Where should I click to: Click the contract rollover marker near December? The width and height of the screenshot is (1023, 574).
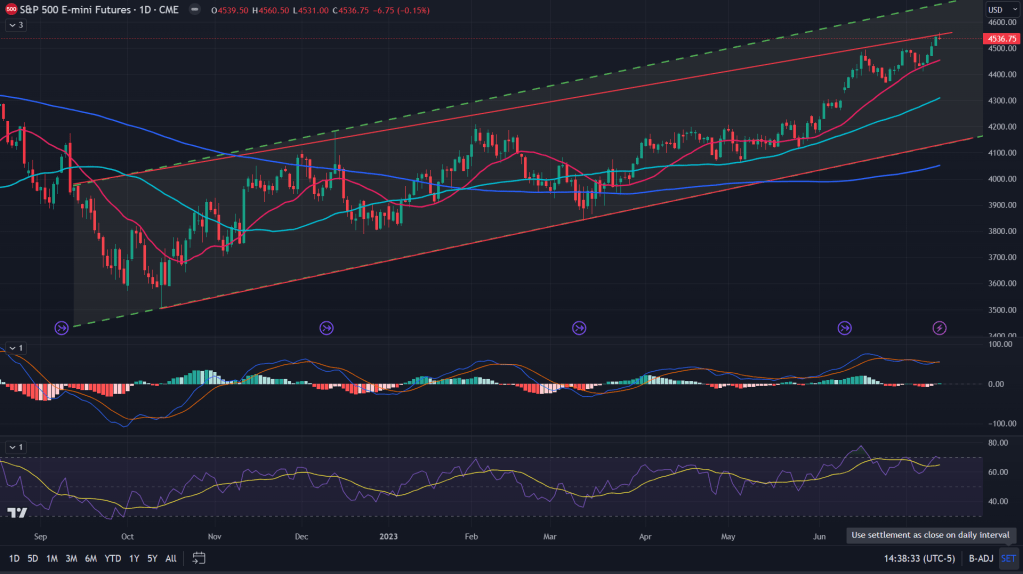[x=326, y=327]
